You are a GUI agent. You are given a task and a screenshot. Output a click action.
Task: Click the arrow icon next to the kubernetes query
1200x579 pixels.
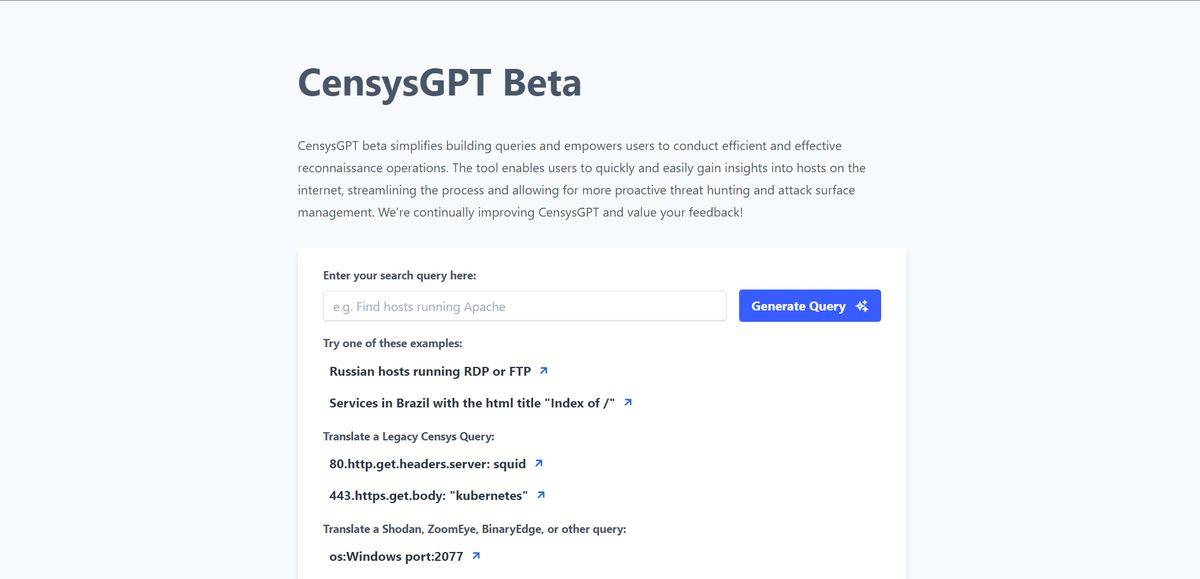[x=541, y=495]
